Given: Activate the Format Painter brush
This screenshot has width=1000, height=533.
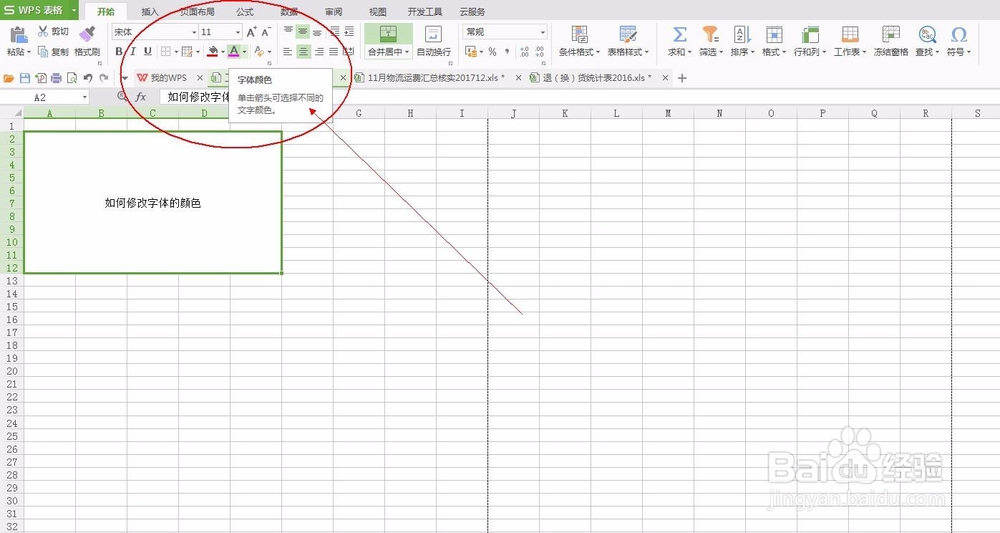Looking at the screenshot, I should pyautogui.click(x=87, y=34).
